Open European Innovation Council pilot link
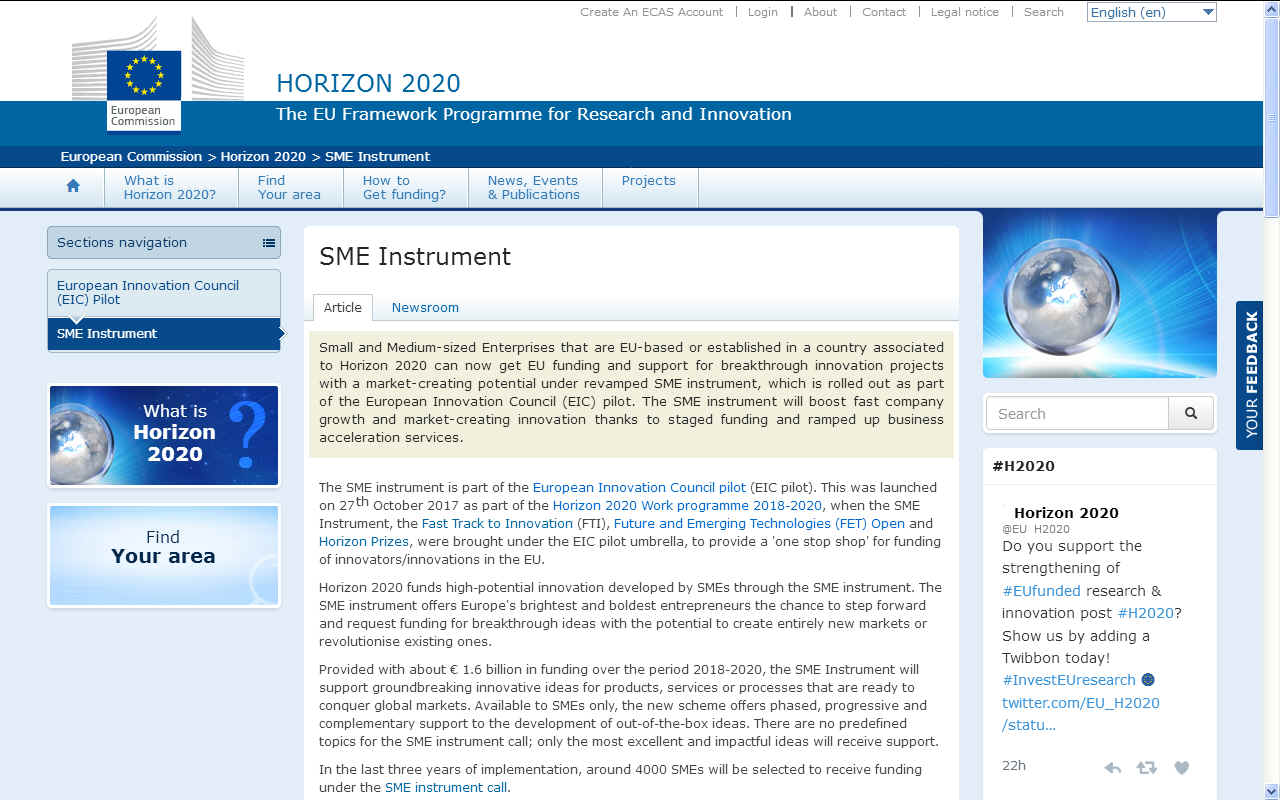 (x=639, y=488)
